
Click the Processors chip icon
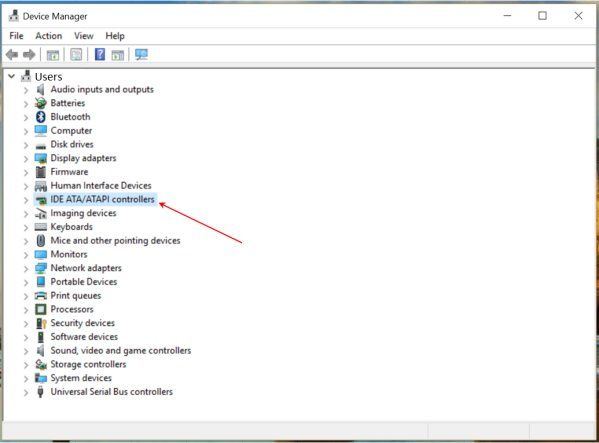coord(41,309)
